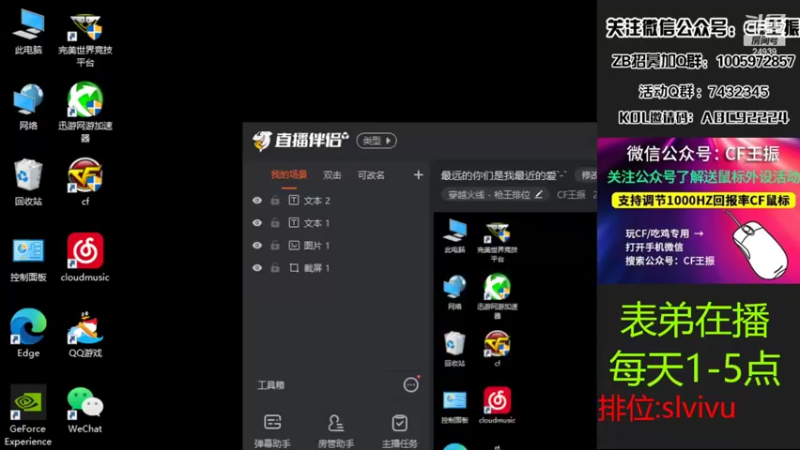Toggle lock on 文本 2 source

coord(275,200)
